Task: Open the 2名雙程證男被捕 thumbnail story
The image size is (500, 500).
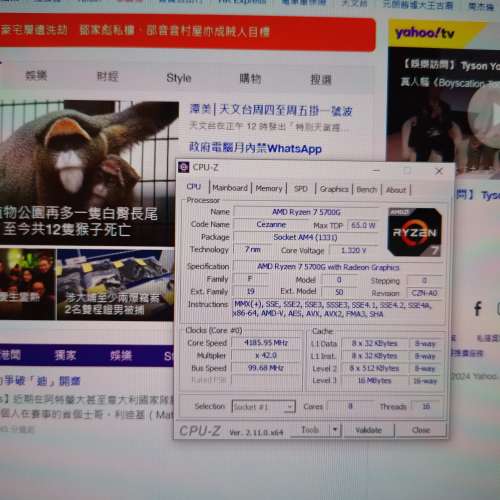Action: click(115, 284)
